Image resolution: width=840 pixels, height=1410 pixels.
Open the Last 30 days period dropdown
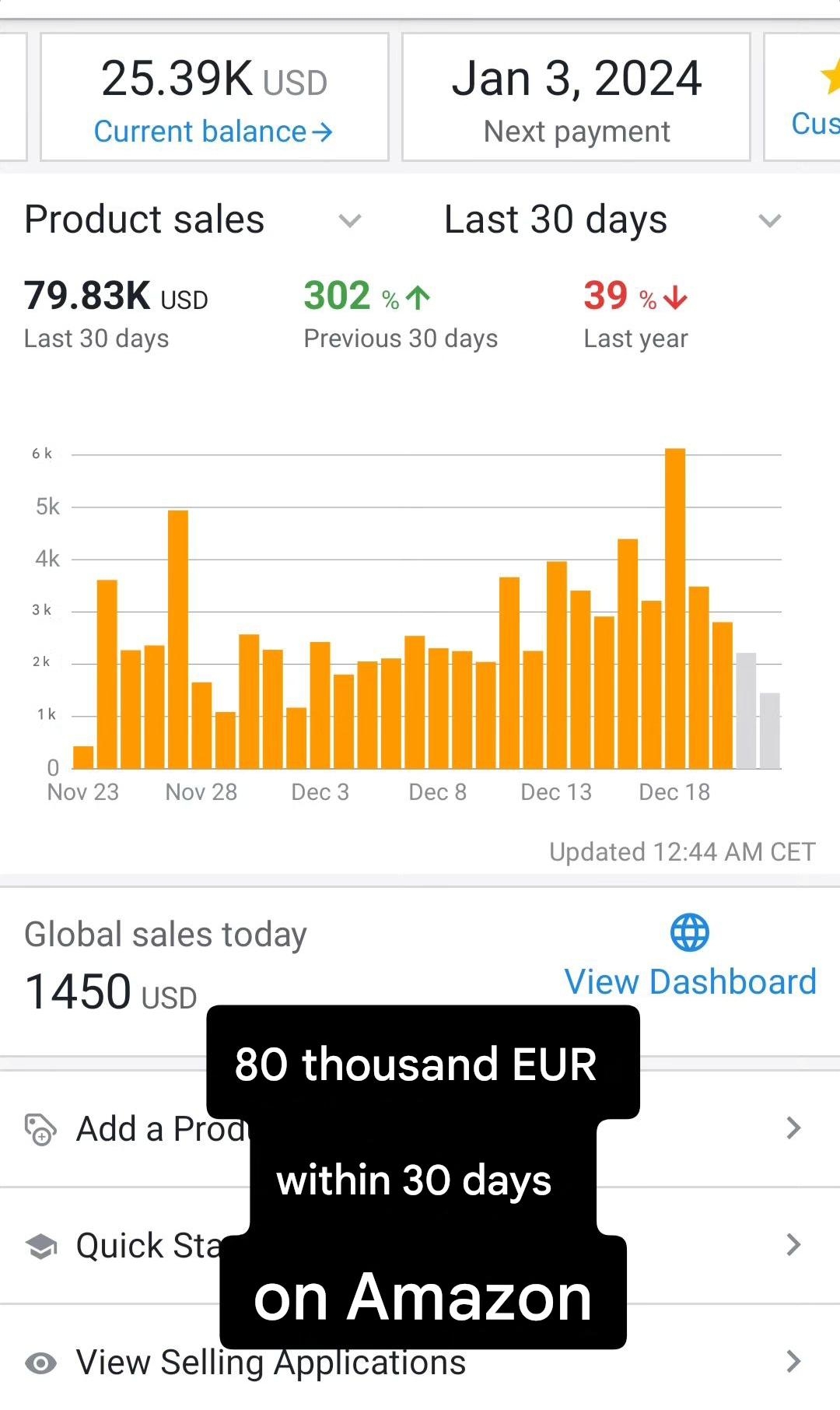[769, 221]
